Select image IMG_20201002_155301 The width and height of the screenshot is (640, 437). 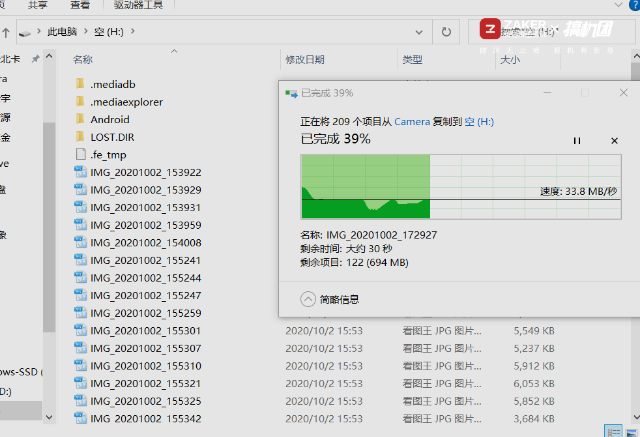point(138,331)
